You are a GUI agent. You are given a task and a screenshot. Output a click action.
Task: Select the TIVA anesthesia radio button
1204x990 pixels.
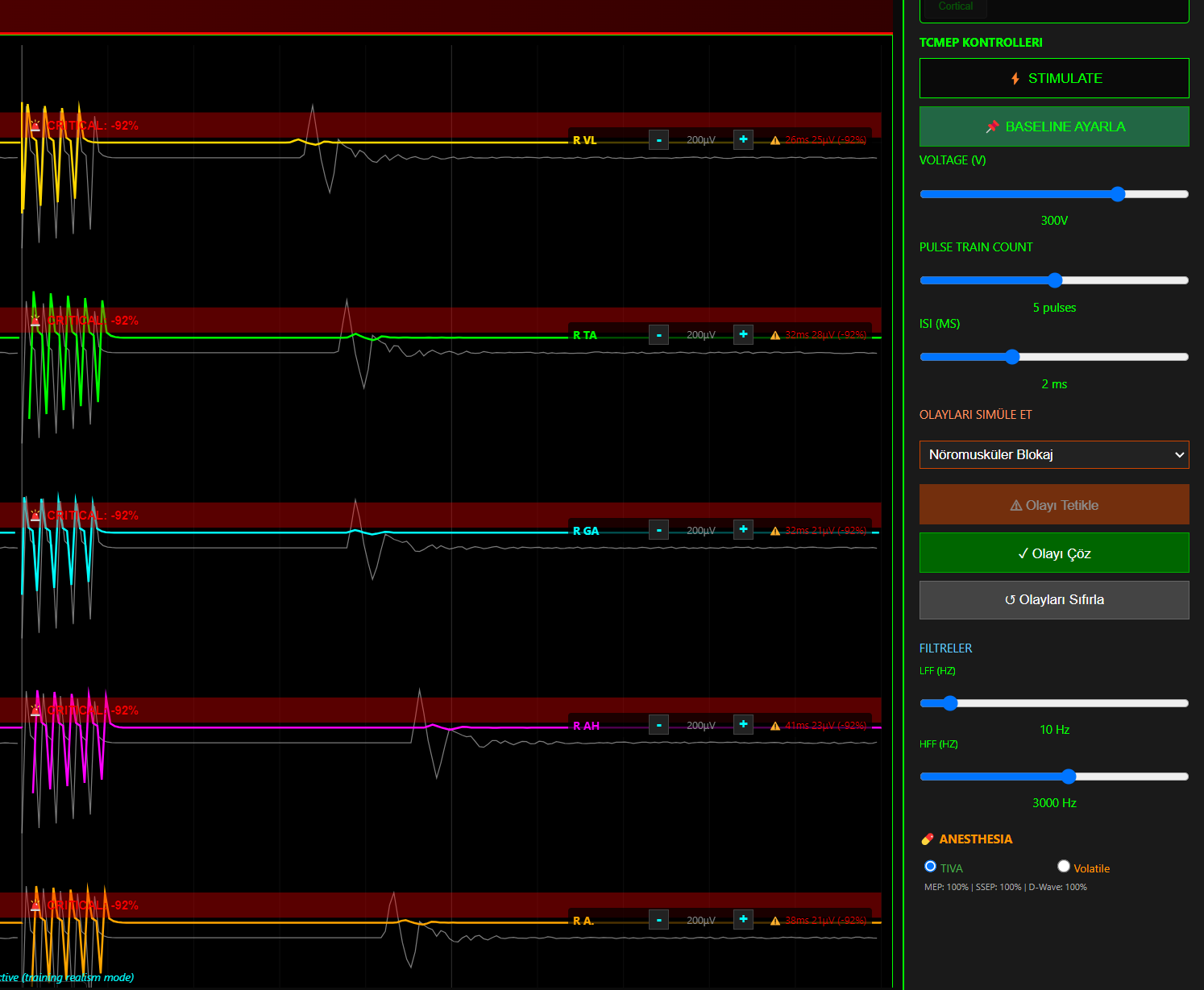[930, 867]
